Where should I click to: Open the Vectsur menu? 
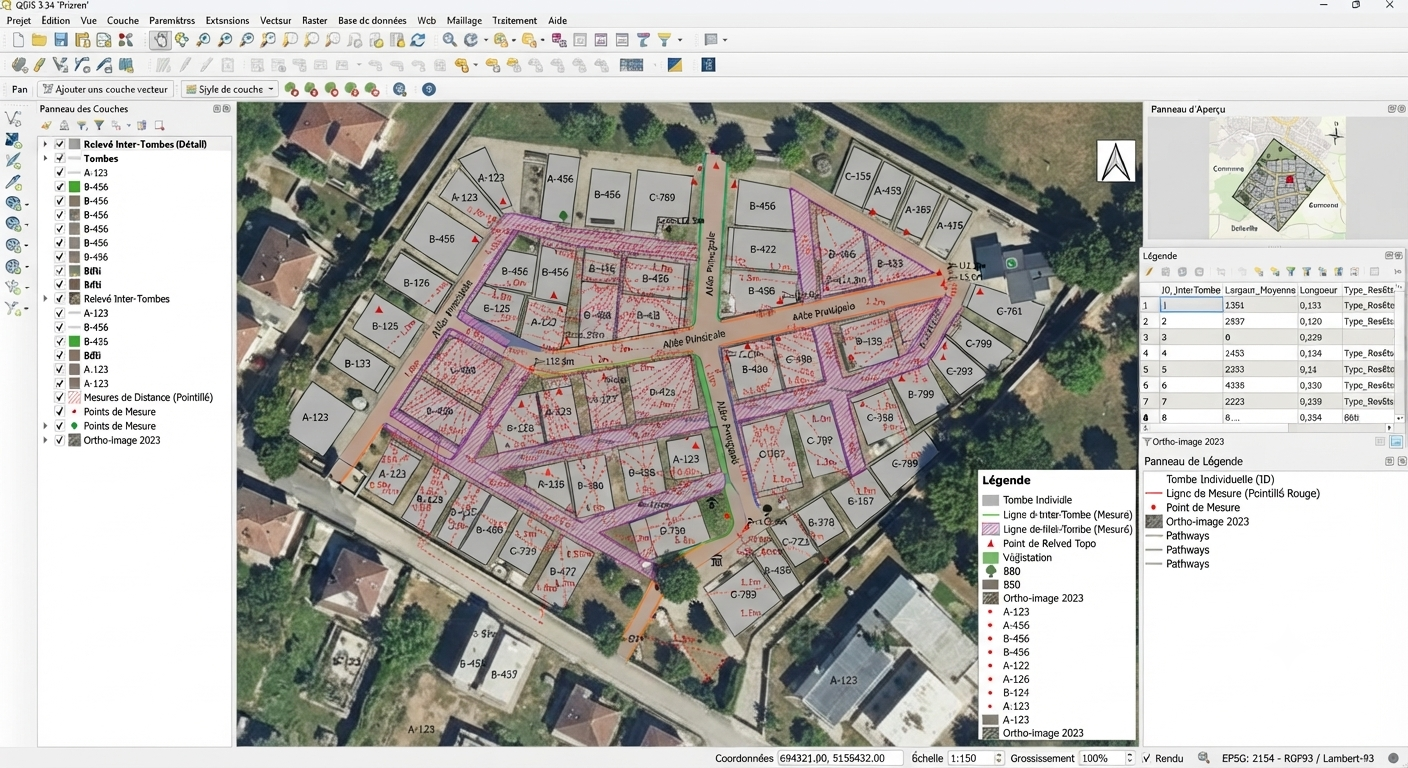click(x=275, y=20)
